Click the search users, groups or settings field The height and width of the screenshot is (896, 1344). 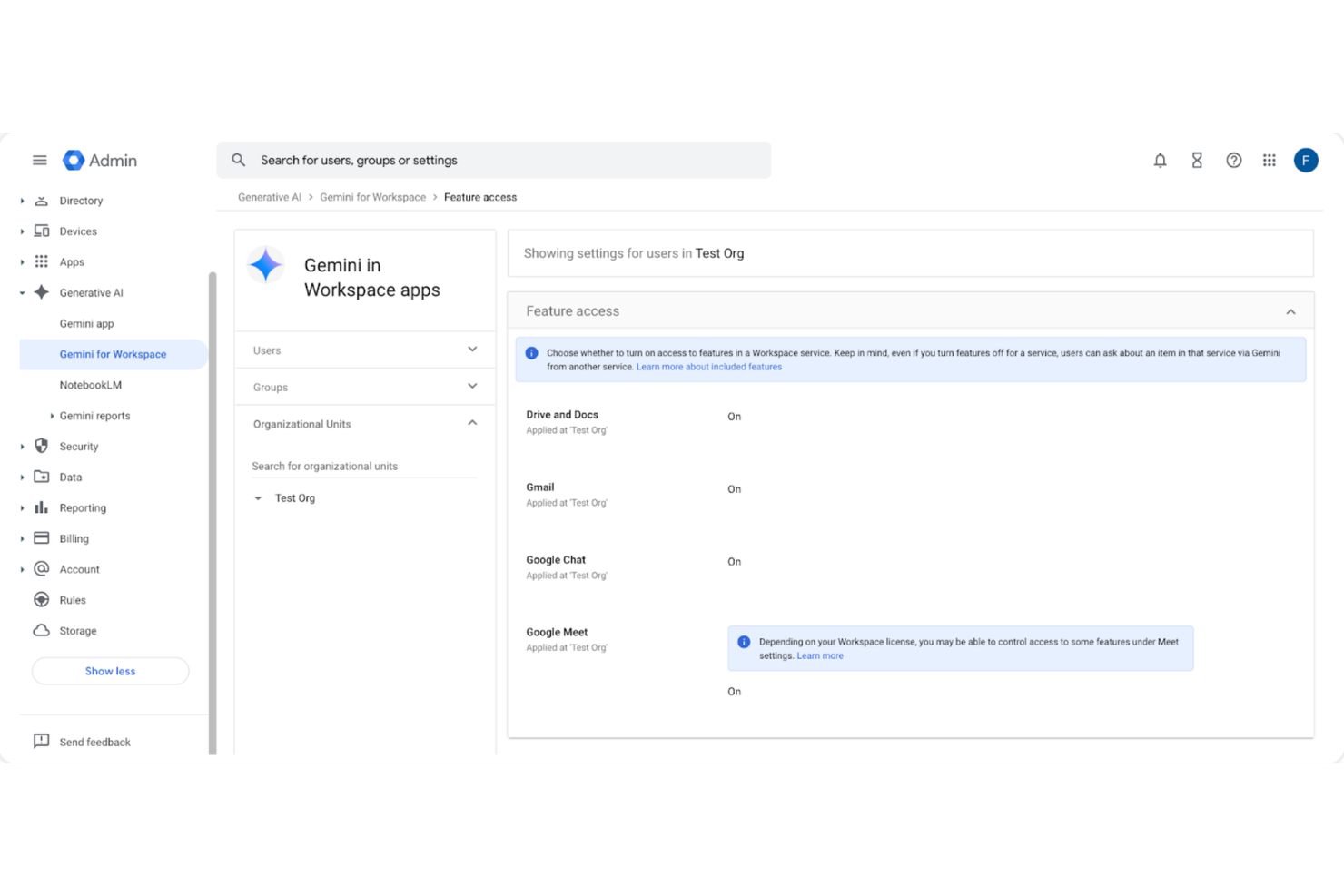tap(494, 161)
